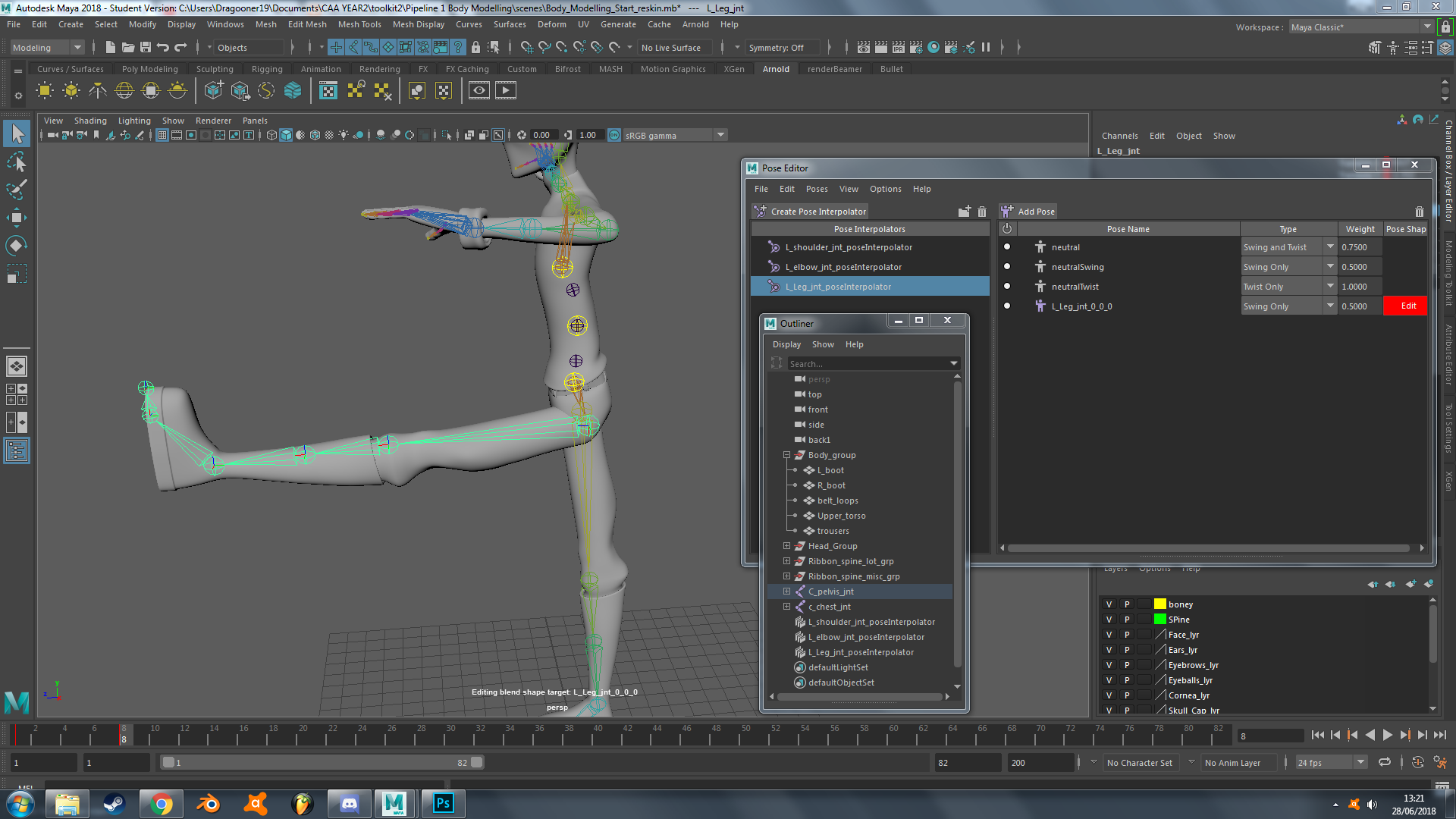
Task: Open the Deform menu
Action: 551,24
